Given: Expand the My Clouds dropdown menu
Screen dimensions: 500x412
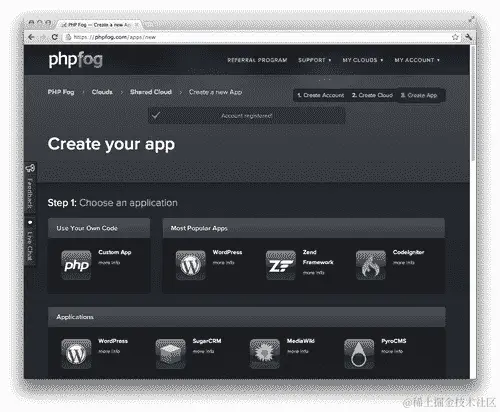Looking at the screenshot, I should point(363,60).
